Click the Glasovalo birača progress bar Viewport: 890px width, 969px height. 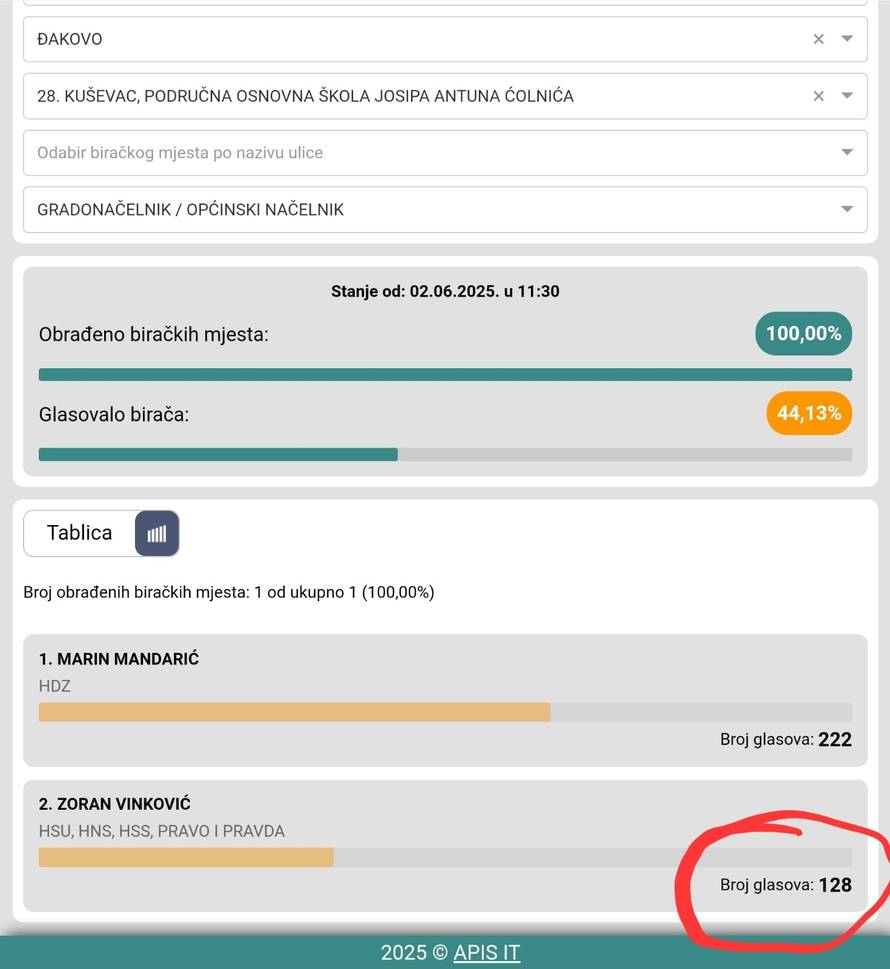pyautogui.click(x=445, y=454)
